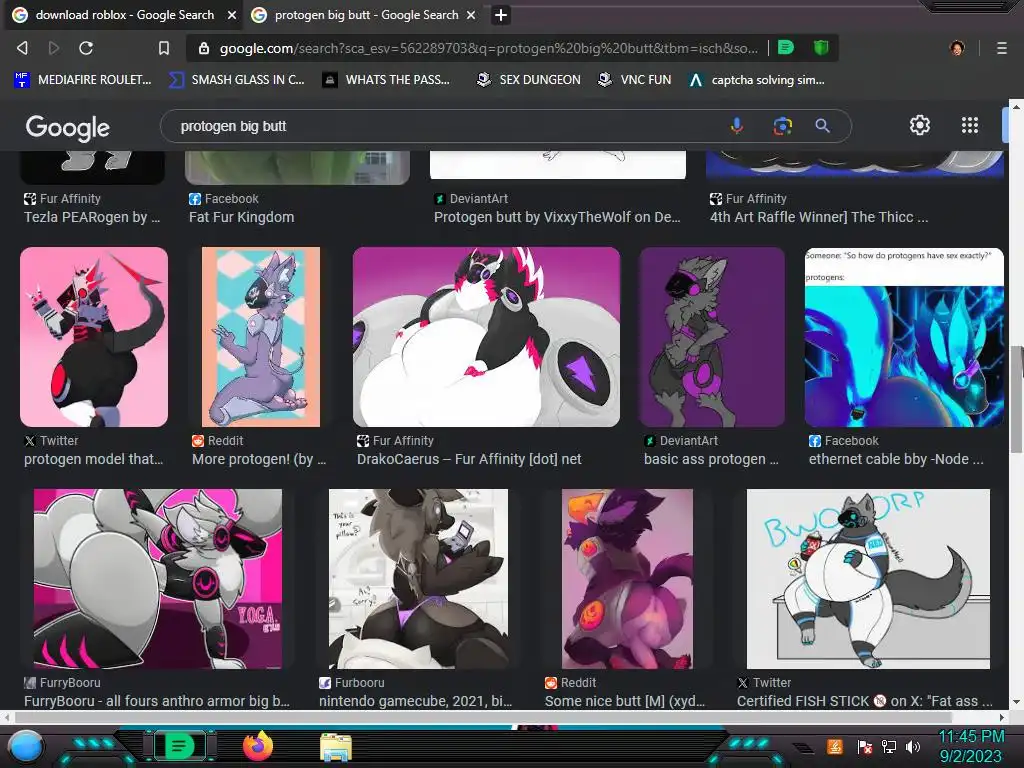The width and height of the screenshot is (1024, 768).
Task: Open the 'ethernet cable bby -Node ...' link
Action: (x=896, y=459)
